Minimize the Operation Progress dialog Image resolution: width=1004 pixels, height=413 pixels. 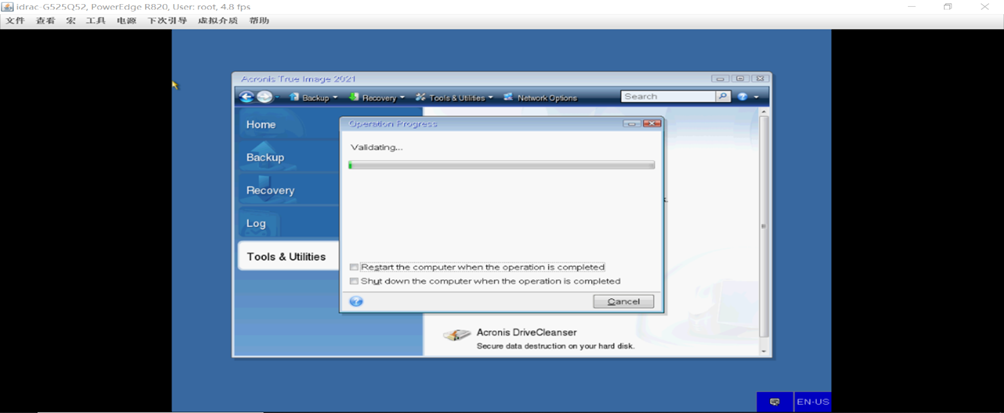click(631, 124)
